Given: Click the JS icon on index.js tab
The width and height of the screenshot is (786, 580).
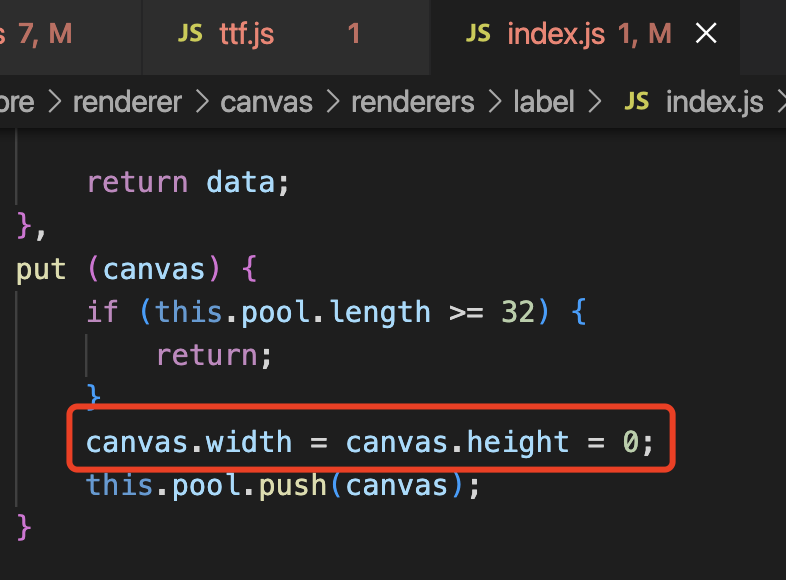Looking at the screenshot, I should click(478, 34).
